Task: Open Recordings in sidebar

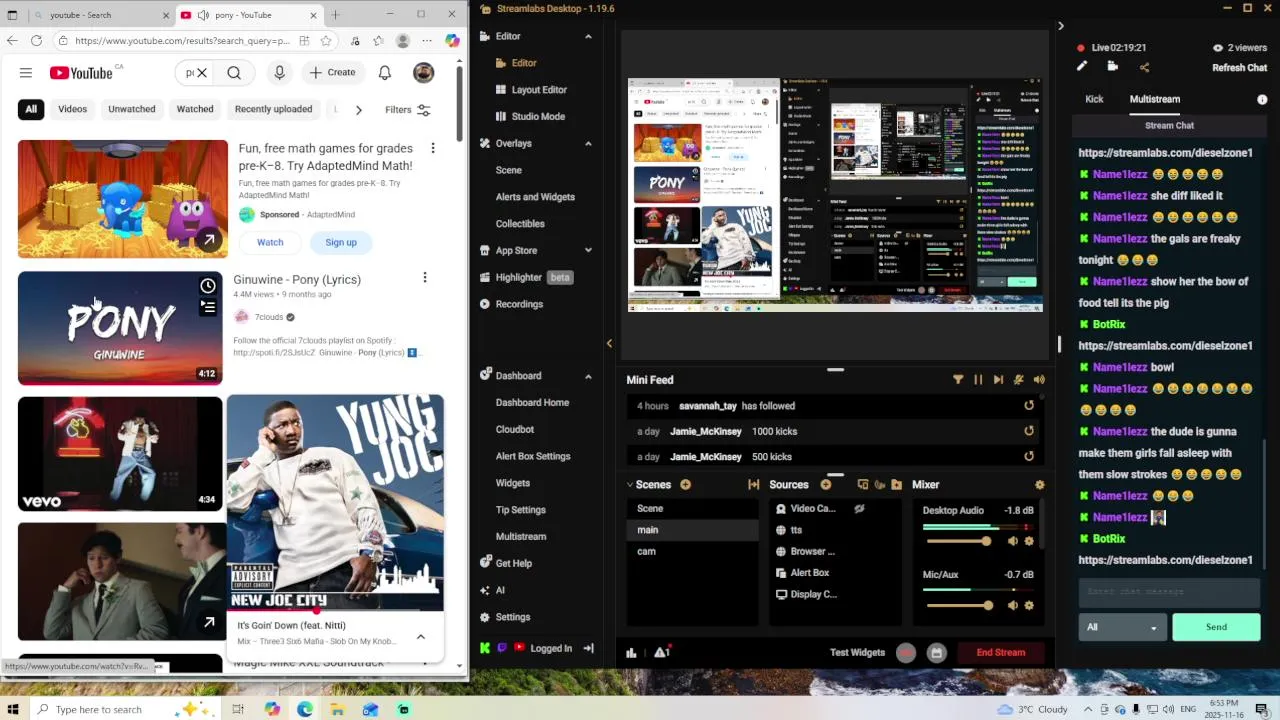Action: 519,304
